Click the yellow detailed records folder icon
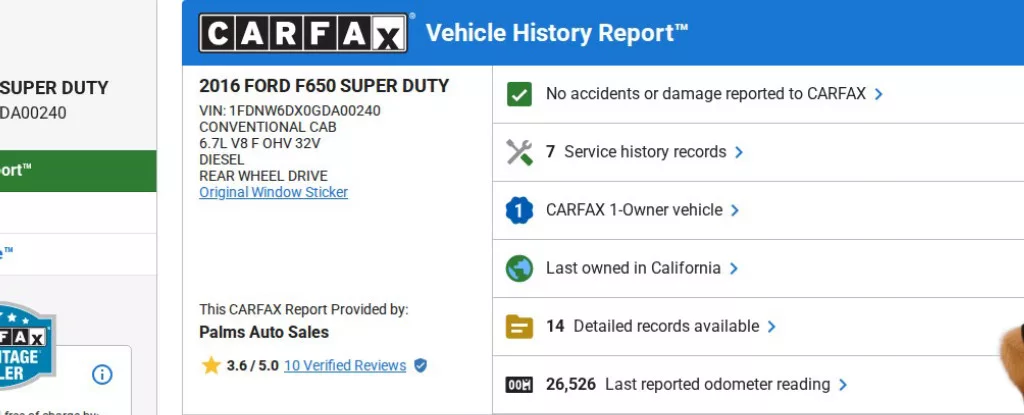The image size is (1024, 415). click(519, 326)
